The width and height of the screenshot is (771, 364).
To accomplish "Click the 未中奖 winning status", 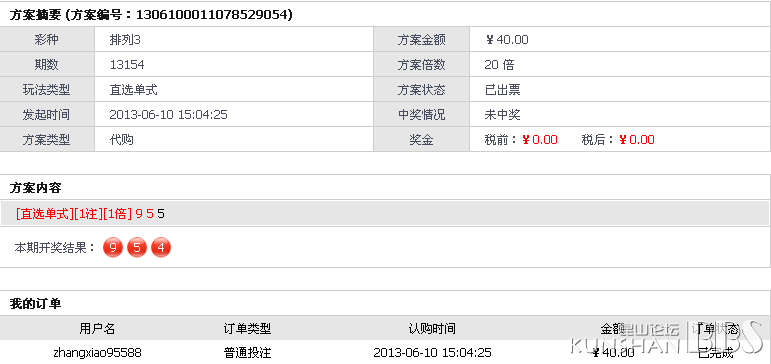I will [x=503, y=115].
